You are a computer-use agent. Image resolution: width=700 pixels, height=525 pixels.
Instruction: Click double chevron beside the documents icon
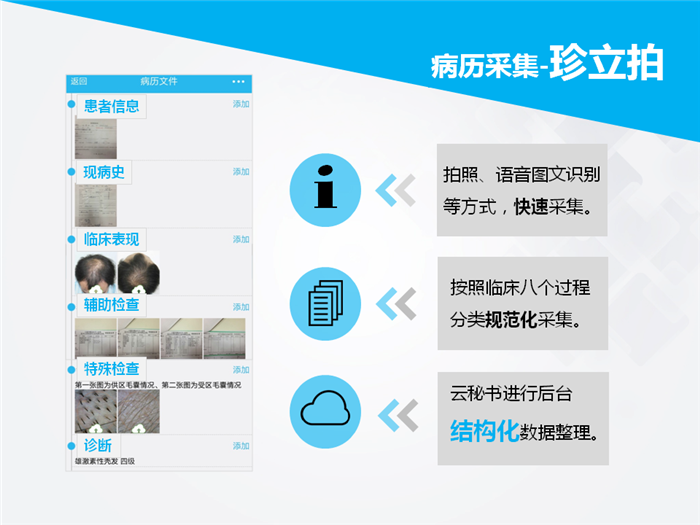coord(395,300)
